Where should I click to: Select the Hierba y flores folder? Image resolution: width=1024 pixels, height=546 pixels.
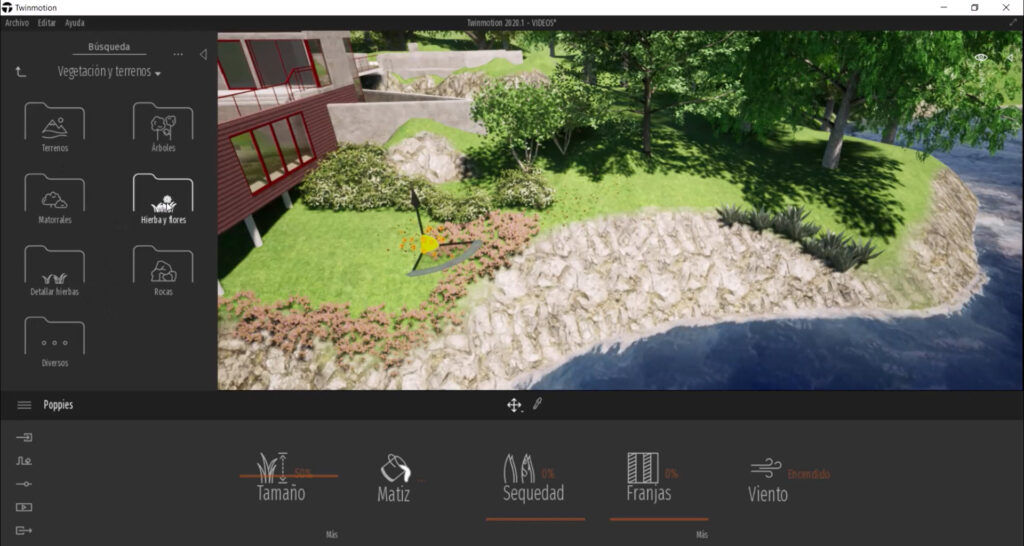[x=163, y=196]
